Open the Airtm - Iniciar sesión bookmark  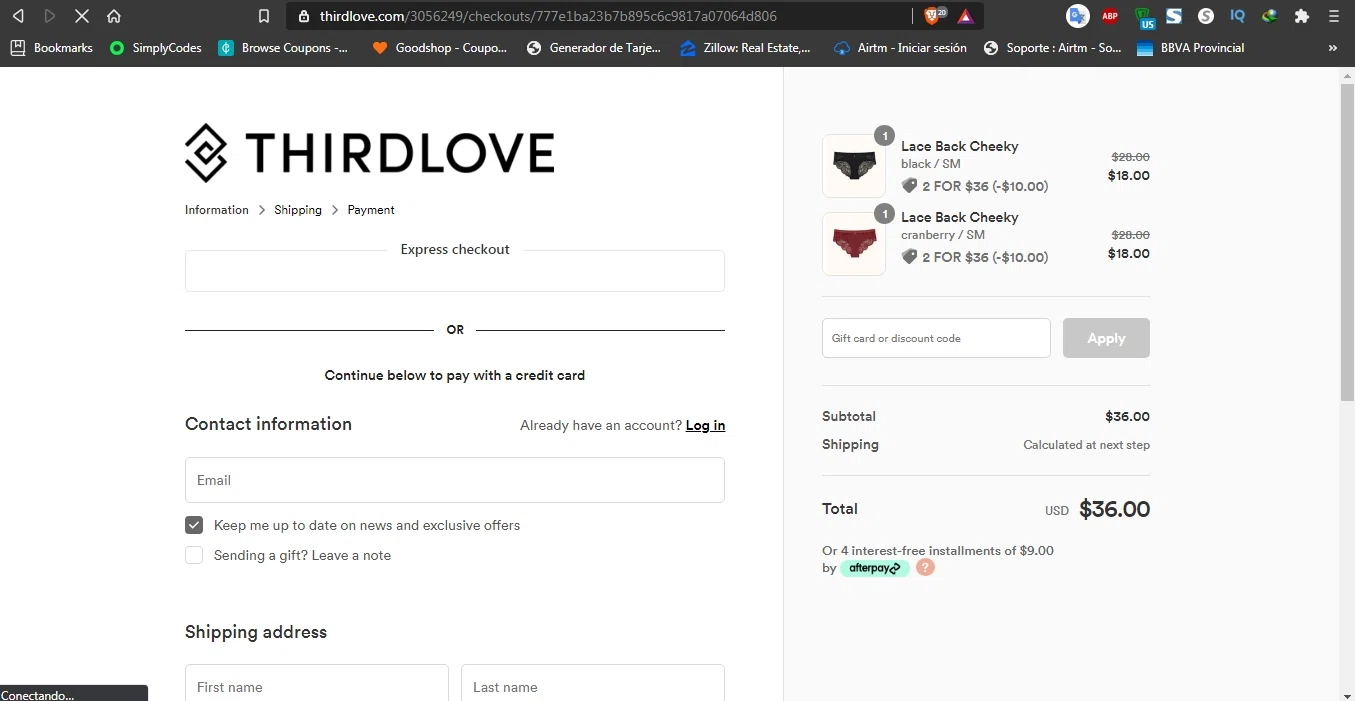coord(900,47)
